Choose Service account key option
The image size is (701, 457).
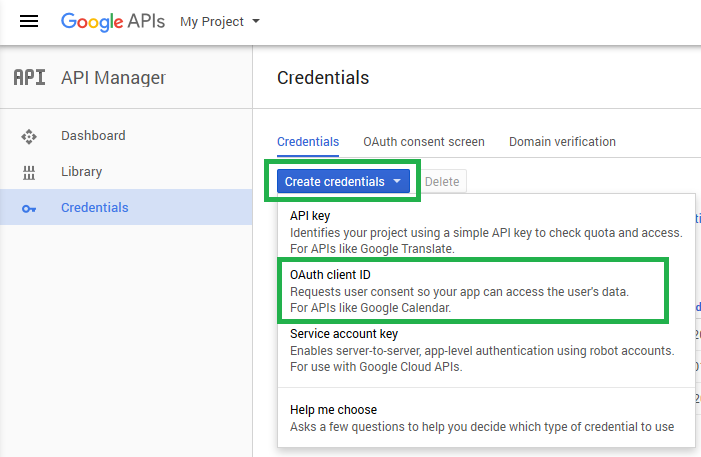click(x=486, y=350)
